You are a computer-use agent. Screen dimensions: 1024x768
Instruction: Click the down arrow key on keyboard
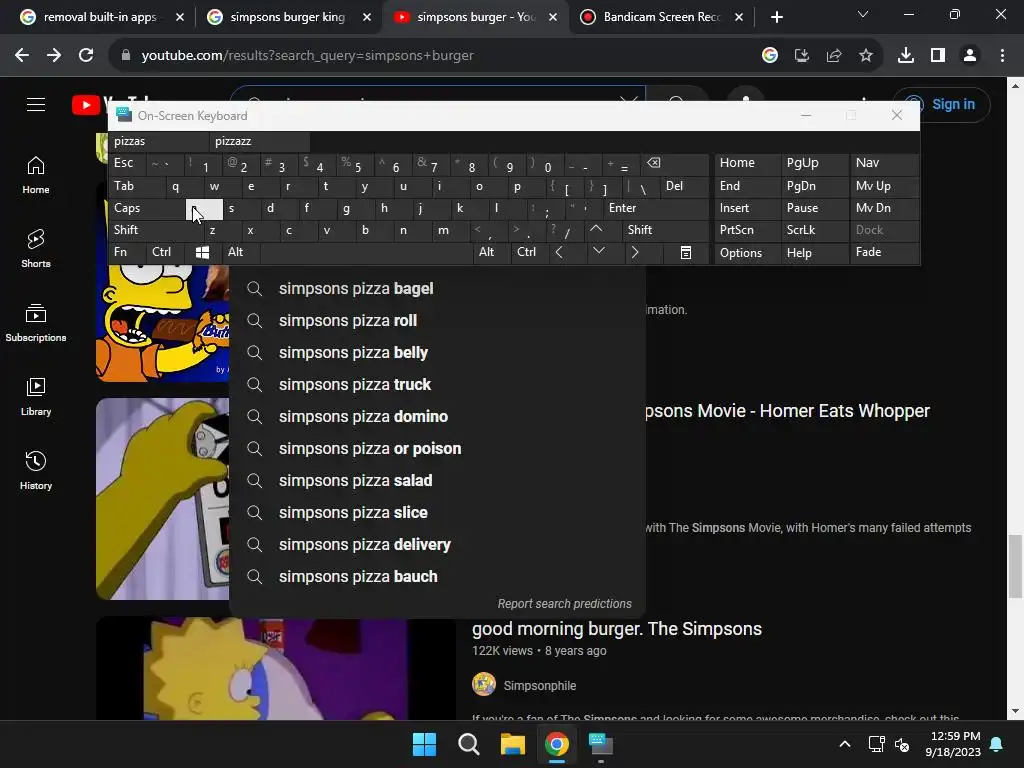pyautogui.click(x=598, y=251)
